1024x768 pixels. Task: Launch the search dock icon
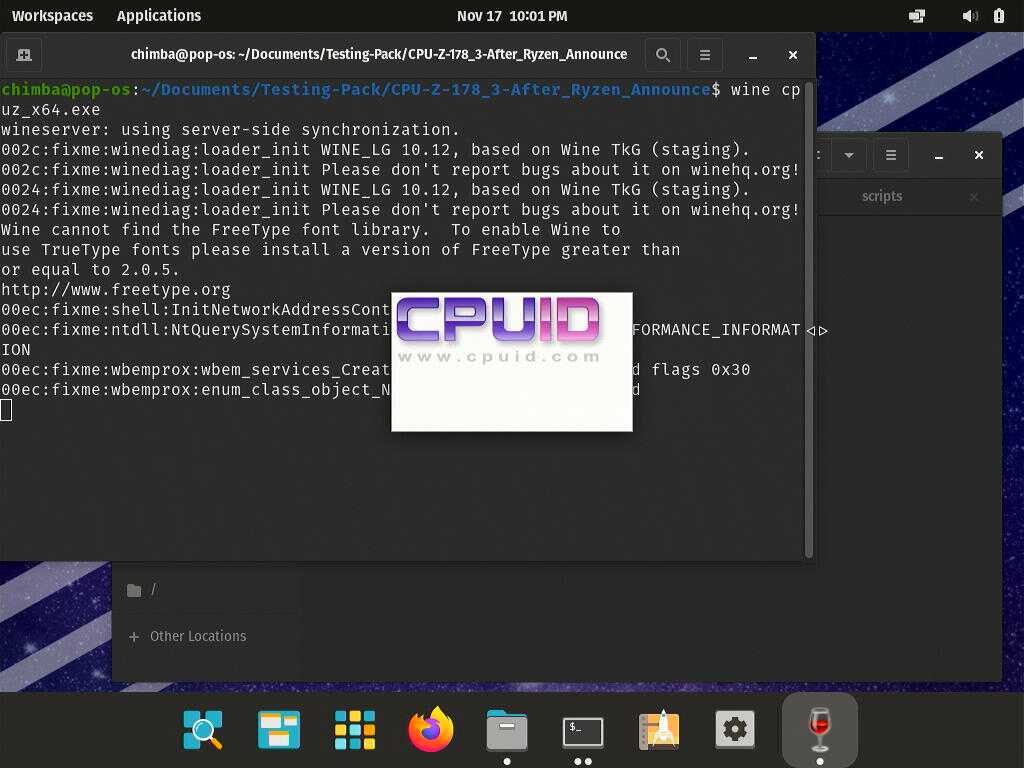pos(202,729)
